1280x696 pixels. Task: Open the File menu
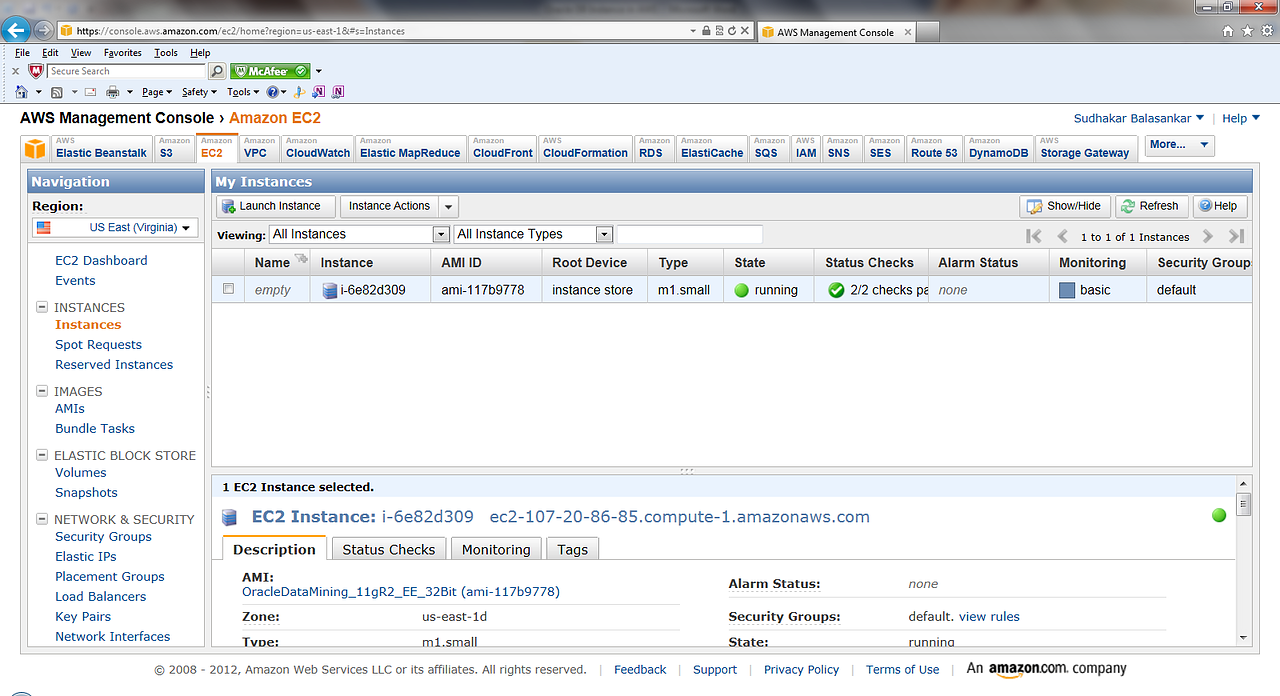coord(22,53)
